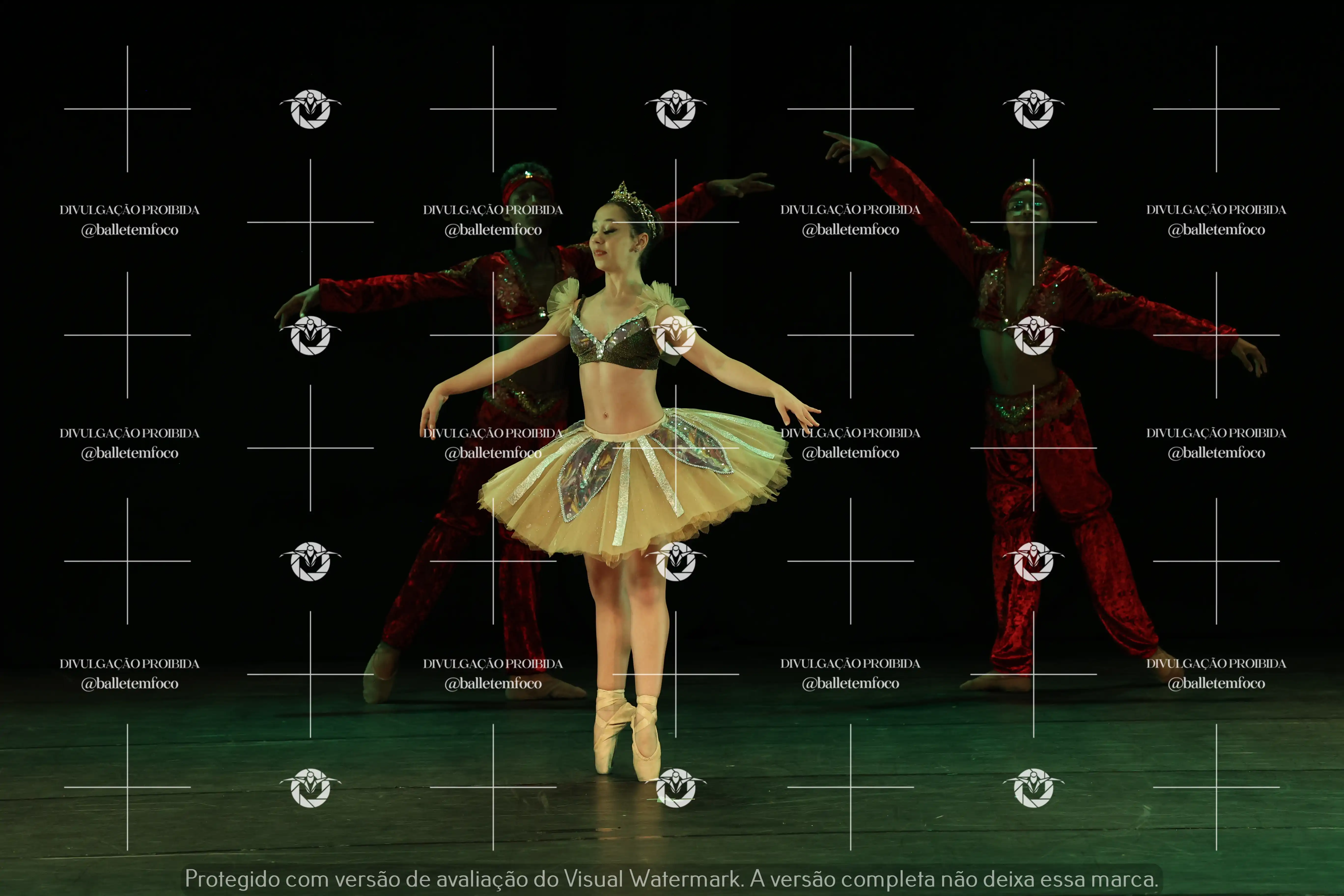Click the Visual Watermark trial notice text

pos(672,879)
